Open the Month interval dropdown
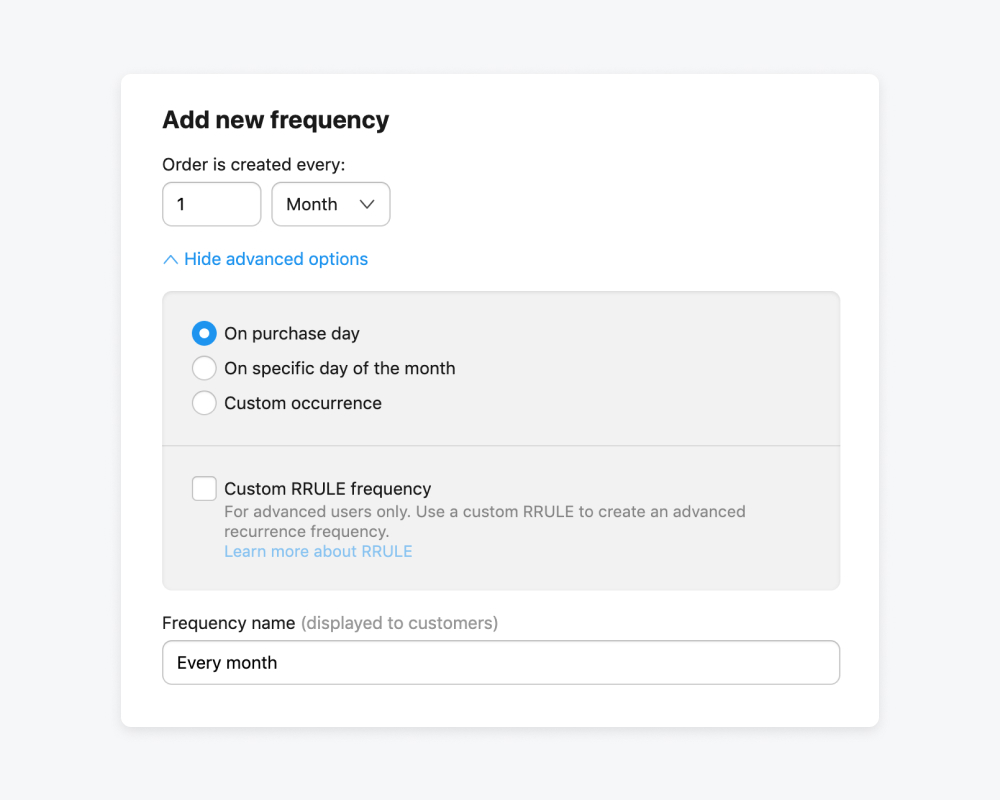Image resolution: width=1000 pixels, height=800 pixels. pyautogui.click(x=330, y=204)
